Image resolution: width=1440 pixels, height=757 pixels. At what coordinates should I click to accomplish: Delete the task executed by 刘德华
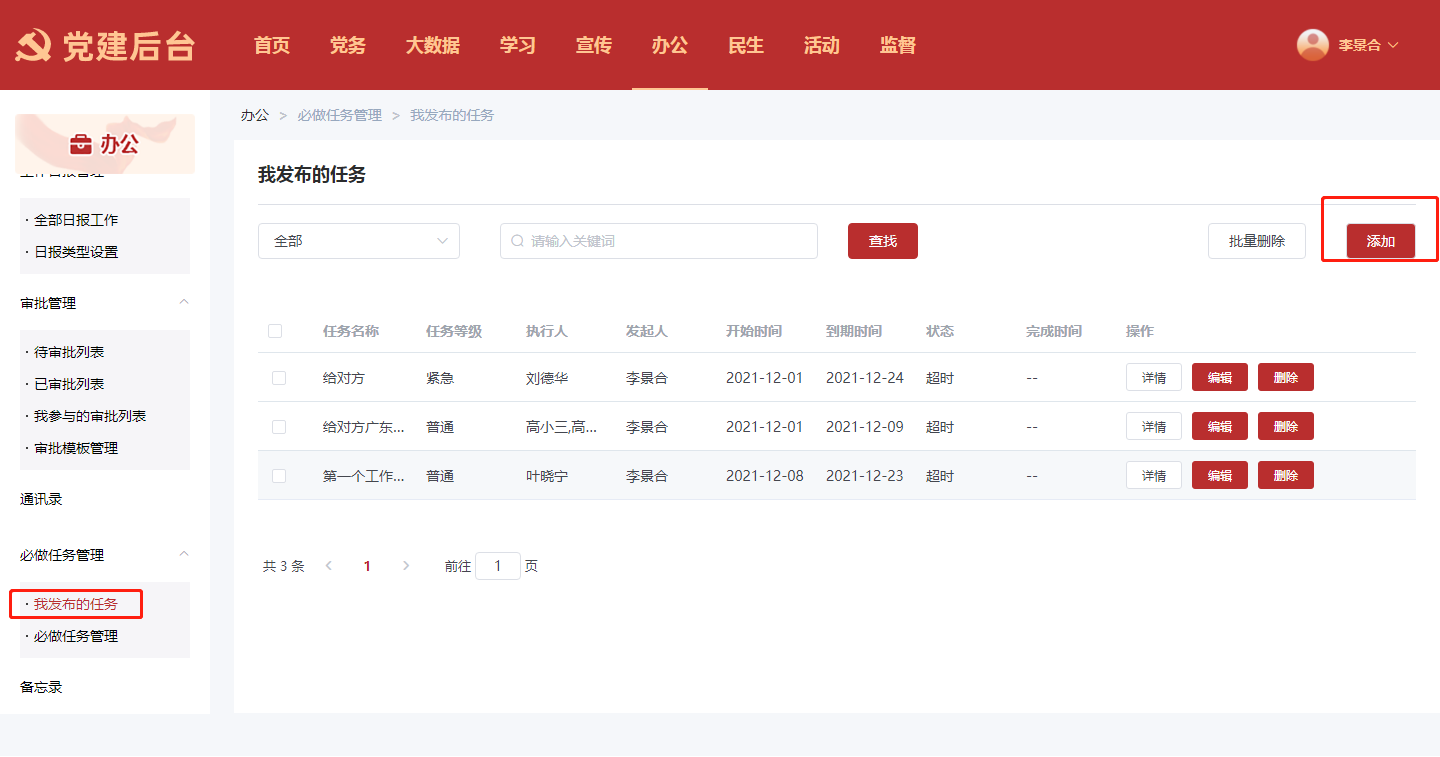[x=1285, y=378]
